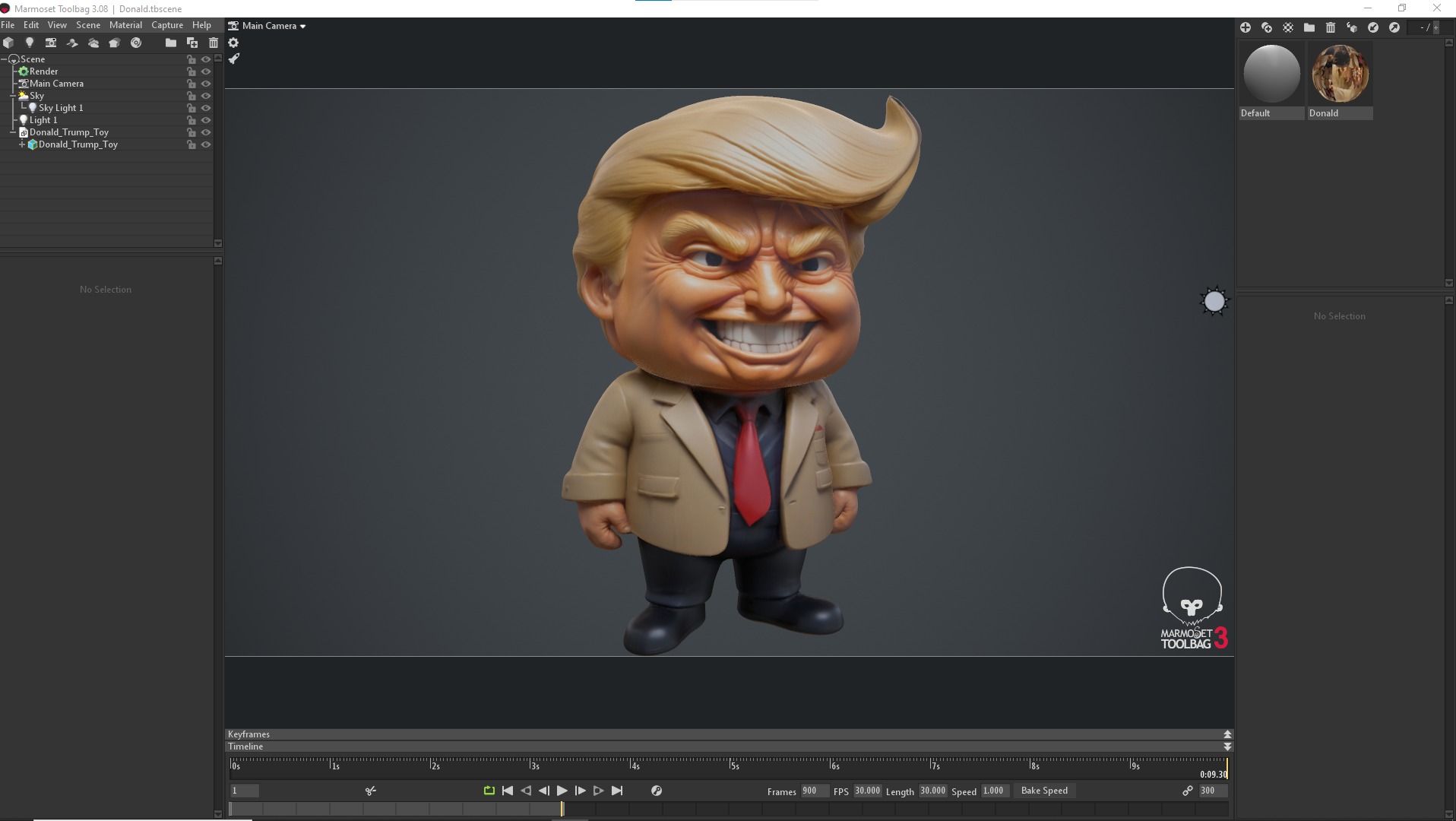Apply material to selected mesh objects
1456x821 pixels.
(x=1352, y=27)
